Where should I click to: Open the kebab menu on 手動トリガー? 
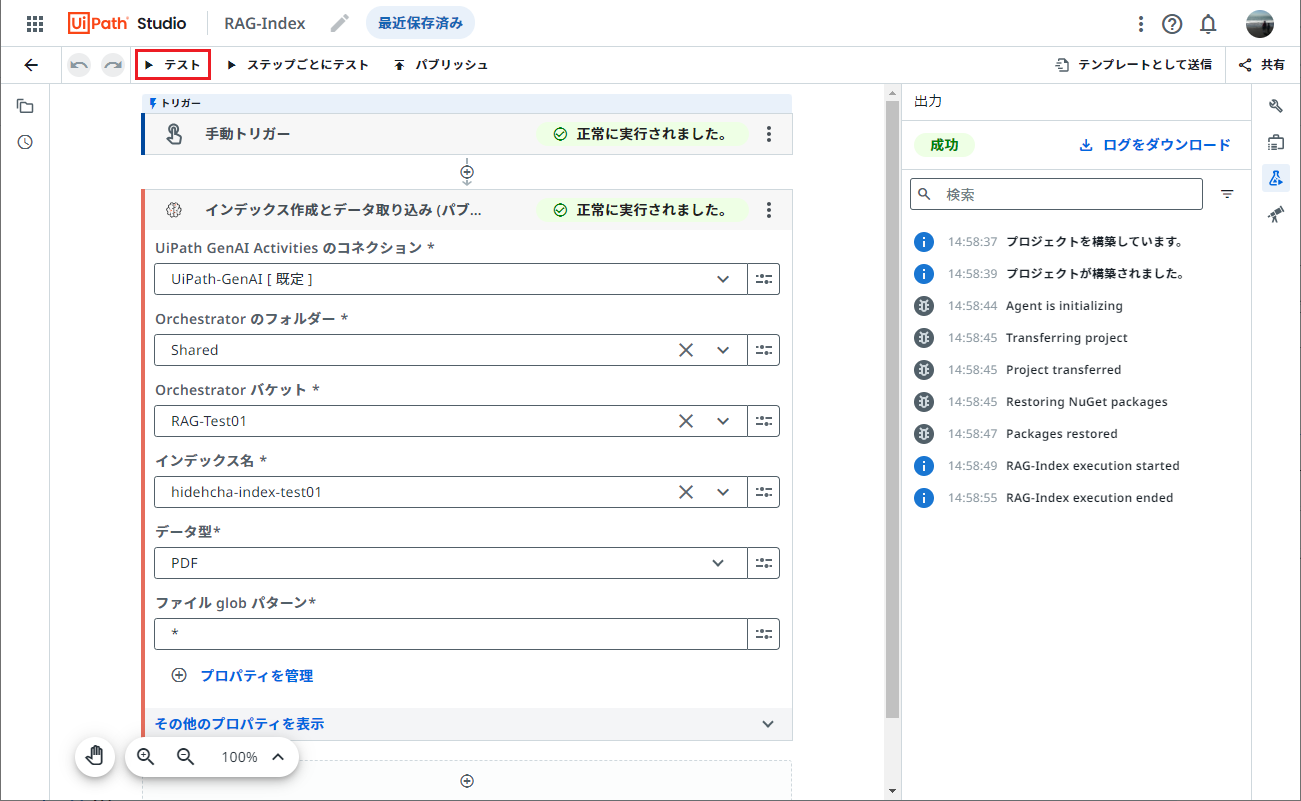point(769,133)
